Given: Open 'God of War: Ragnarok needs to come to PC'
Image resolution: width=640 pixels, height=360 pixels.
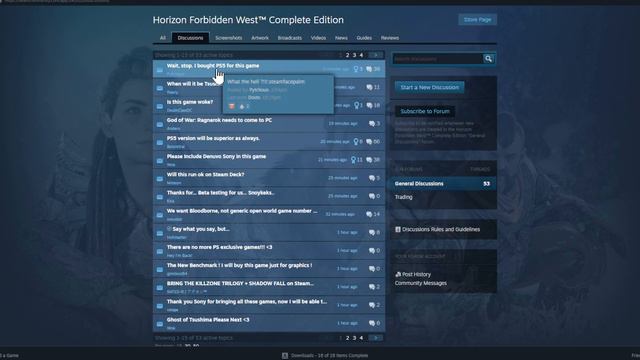Looking at the screenshot, I should [219, 120].
